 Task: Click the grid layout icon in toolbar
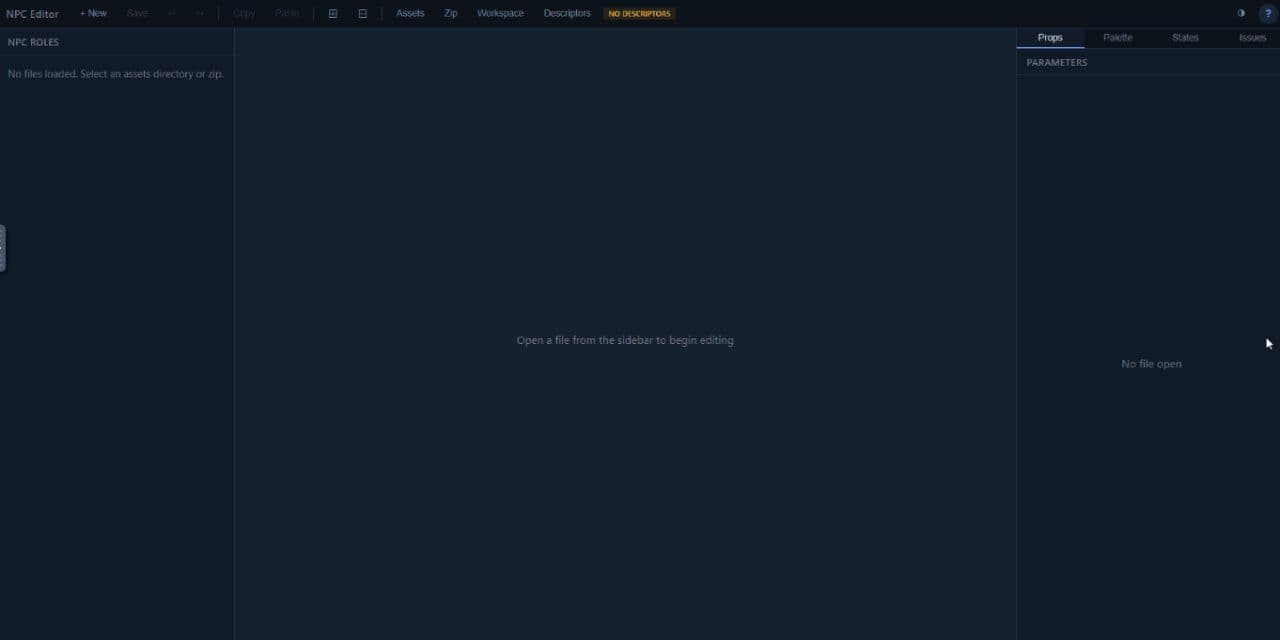click(x=333, y=14)
